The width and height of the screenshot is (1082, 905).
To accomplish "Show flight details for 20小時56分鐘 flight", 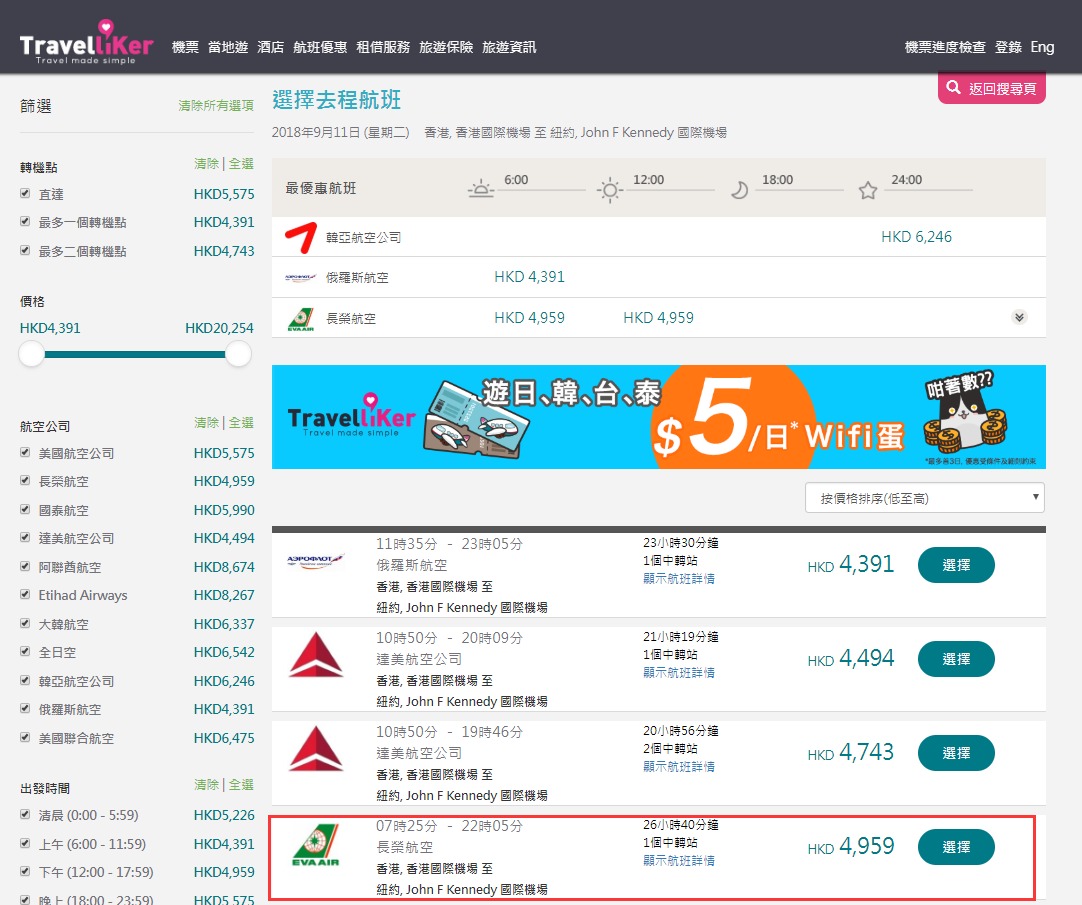I will [679, 766].
